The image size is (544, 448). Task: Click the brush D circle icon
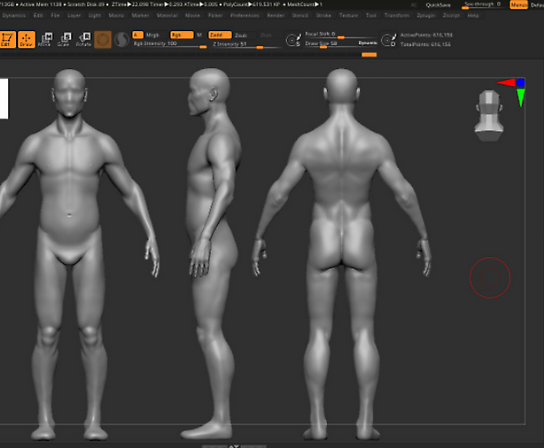coord(389,40)
